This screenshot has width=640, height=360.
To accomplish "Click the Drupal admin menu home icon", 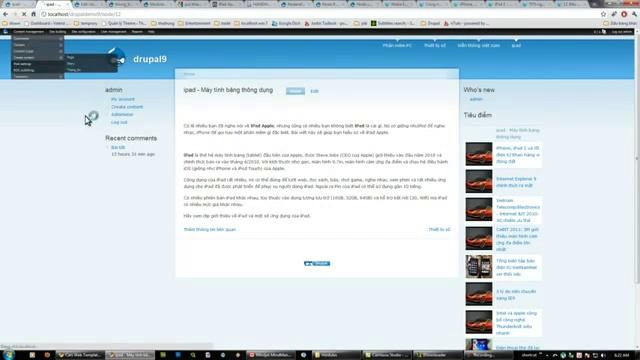I will (x=5, y=31).
